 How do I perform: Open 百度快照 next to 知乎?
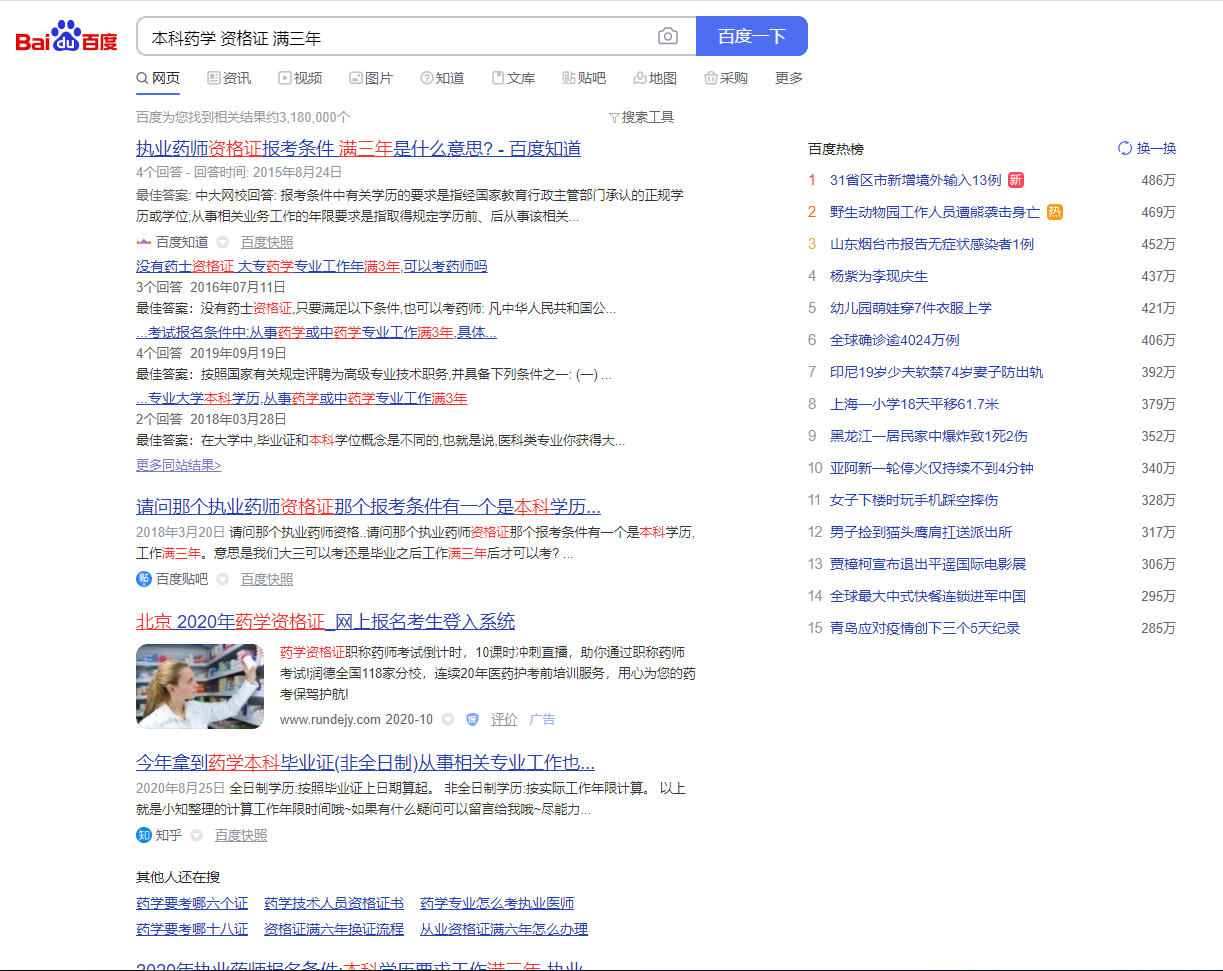[241, 835]
